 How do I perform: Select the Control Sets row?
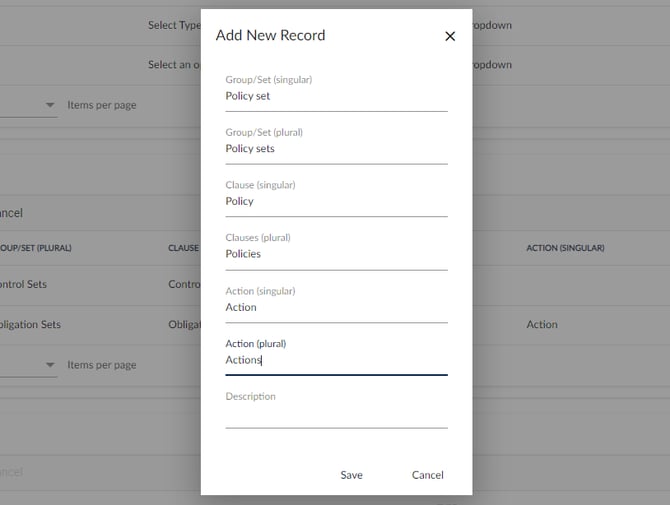[x=30, y=284]
